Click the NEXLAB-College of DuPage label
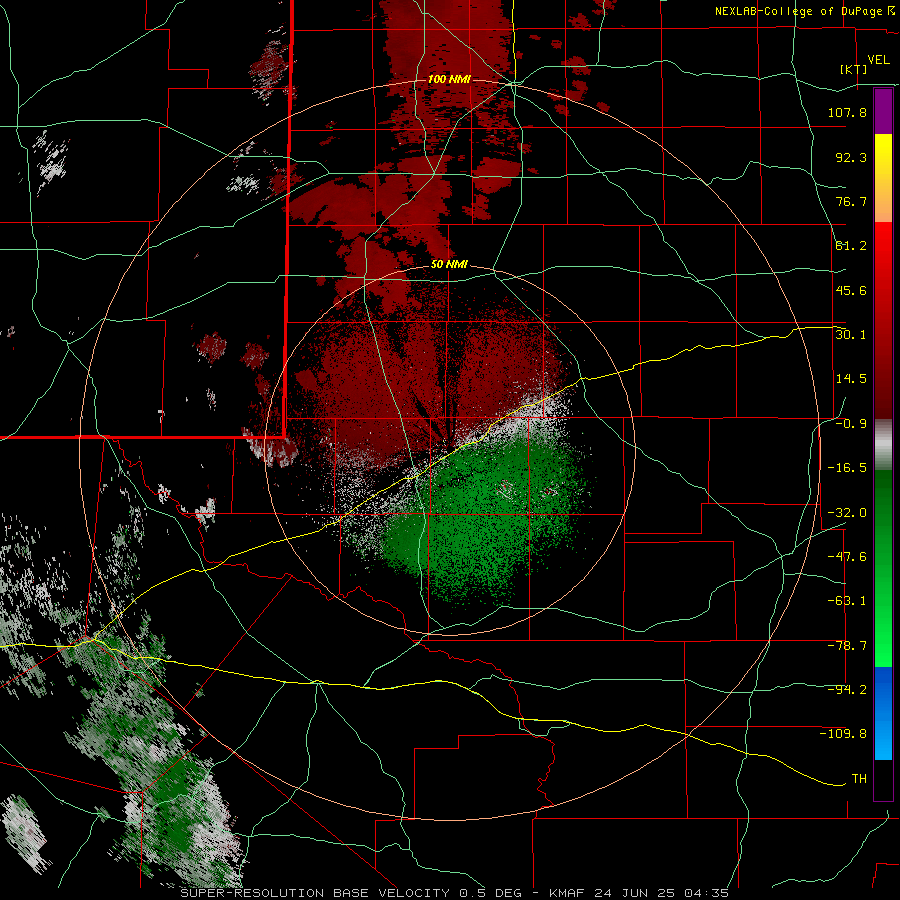900x900 pixels. click(x=798, y=11)
